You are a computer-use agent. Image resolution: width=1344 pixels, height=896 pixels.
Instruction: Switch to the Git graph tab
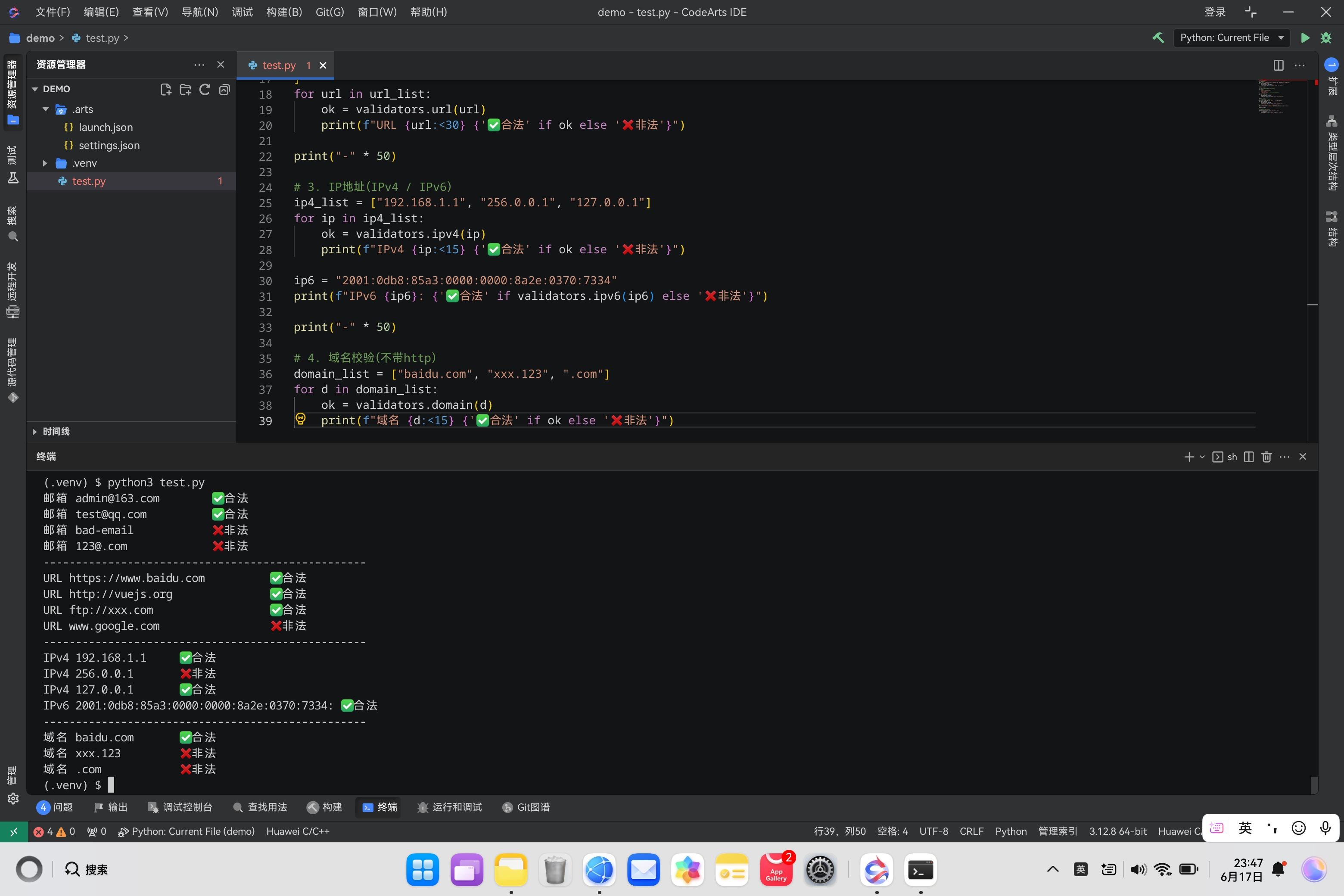click(x=526, y=807)
